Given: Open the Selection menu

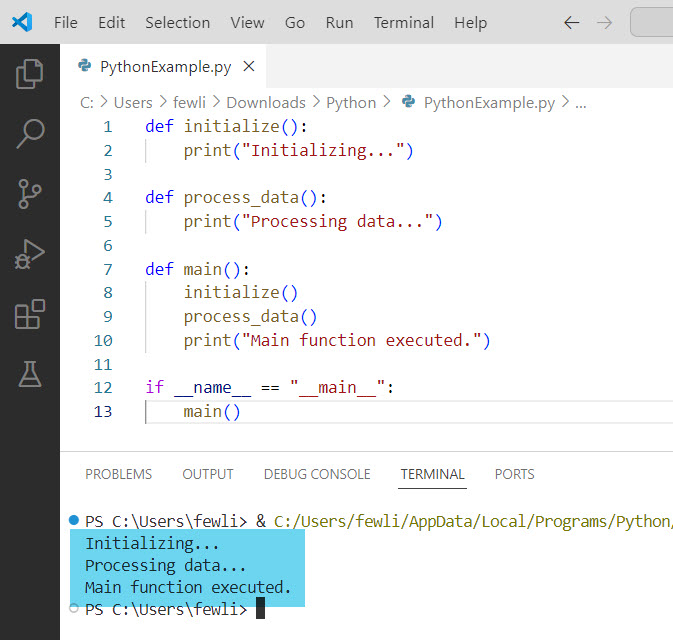Looking at the screenshot, I should [178, 23].
